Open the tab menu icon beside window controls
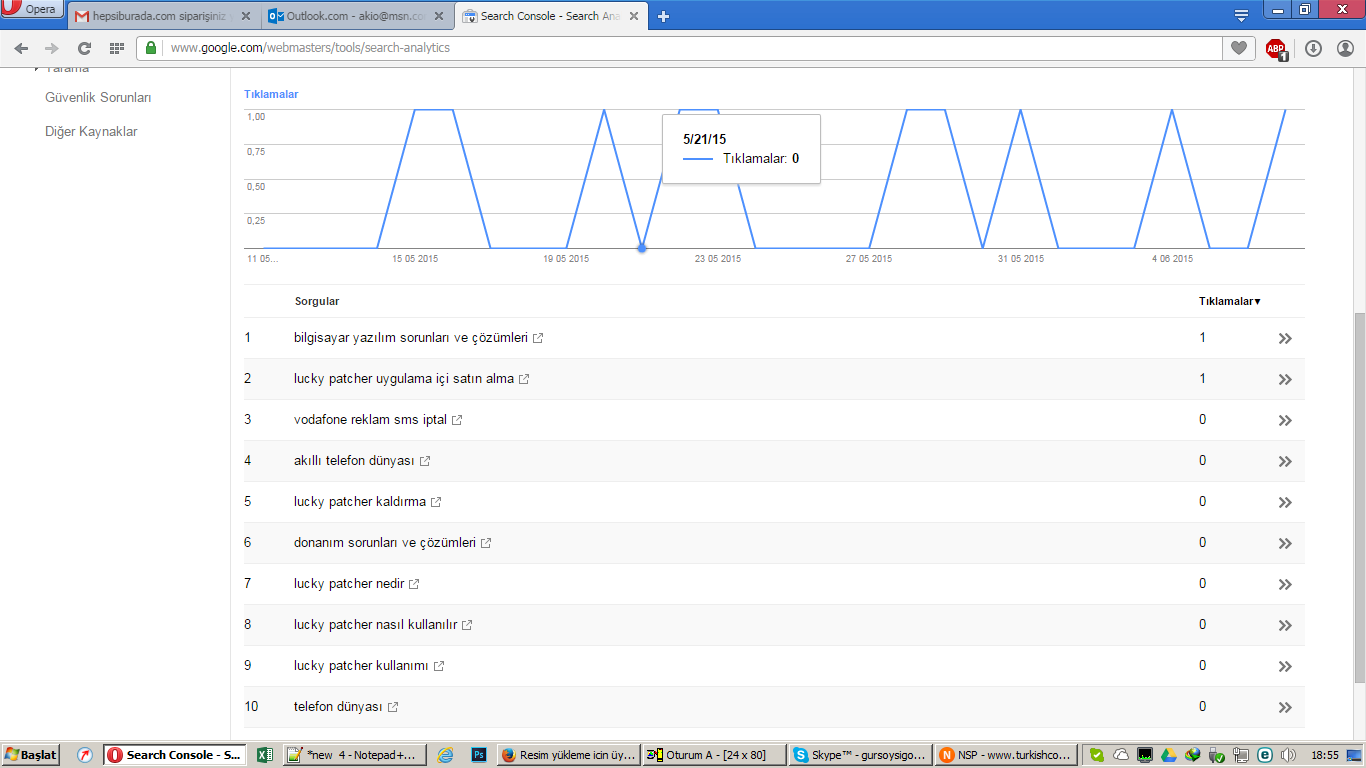The image size is (1366, 768). (1241, 15)
